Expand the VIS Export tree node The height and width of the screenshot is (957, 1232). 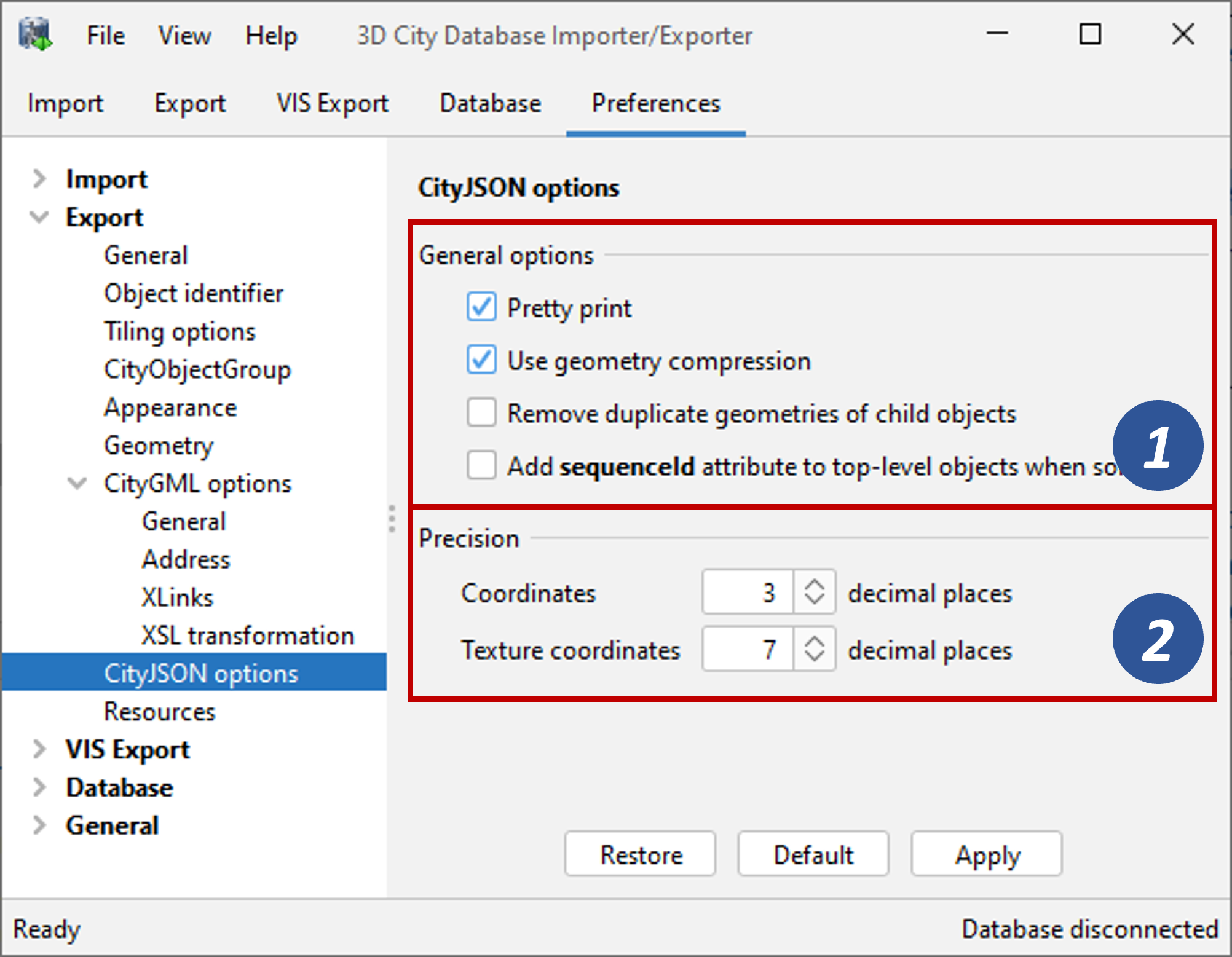pos(39,749)
